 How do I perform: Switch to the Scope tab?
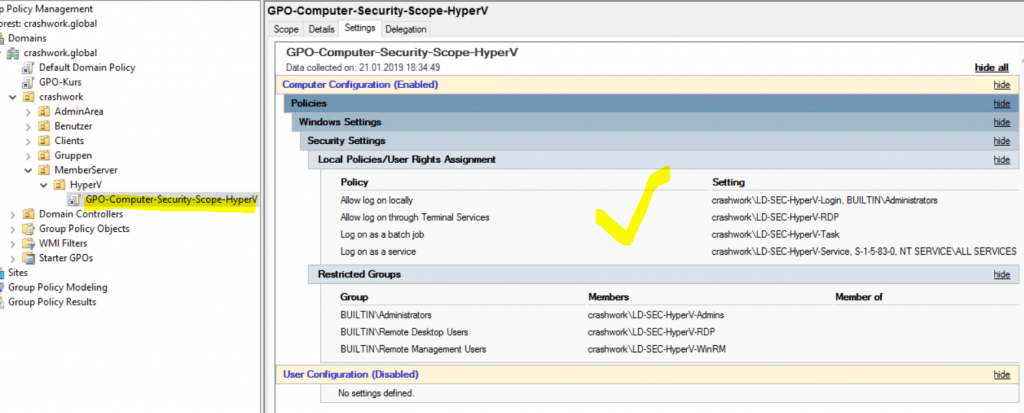point(286,29)
